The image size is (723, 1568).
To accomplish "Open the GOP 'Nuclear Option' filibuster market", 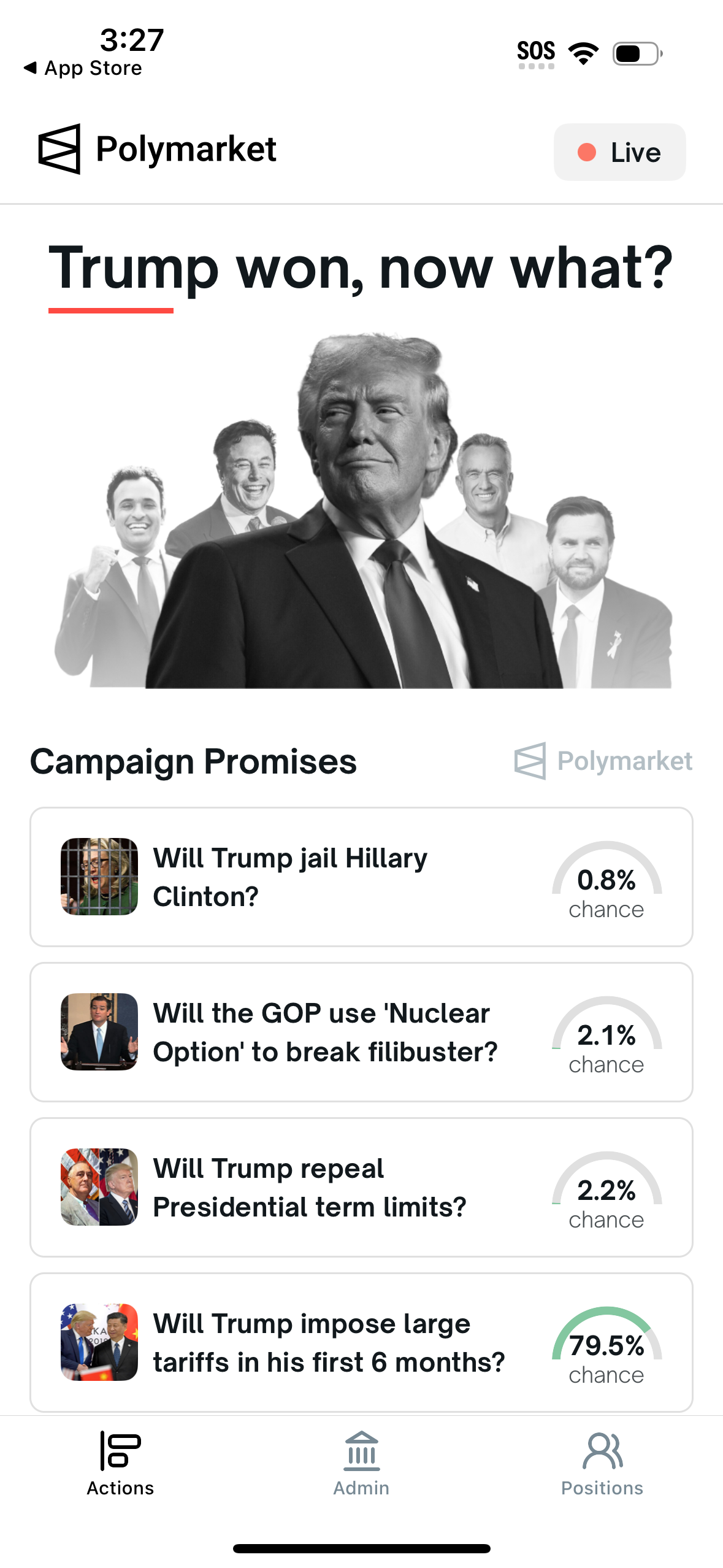I will click(x=325, y=1032).
